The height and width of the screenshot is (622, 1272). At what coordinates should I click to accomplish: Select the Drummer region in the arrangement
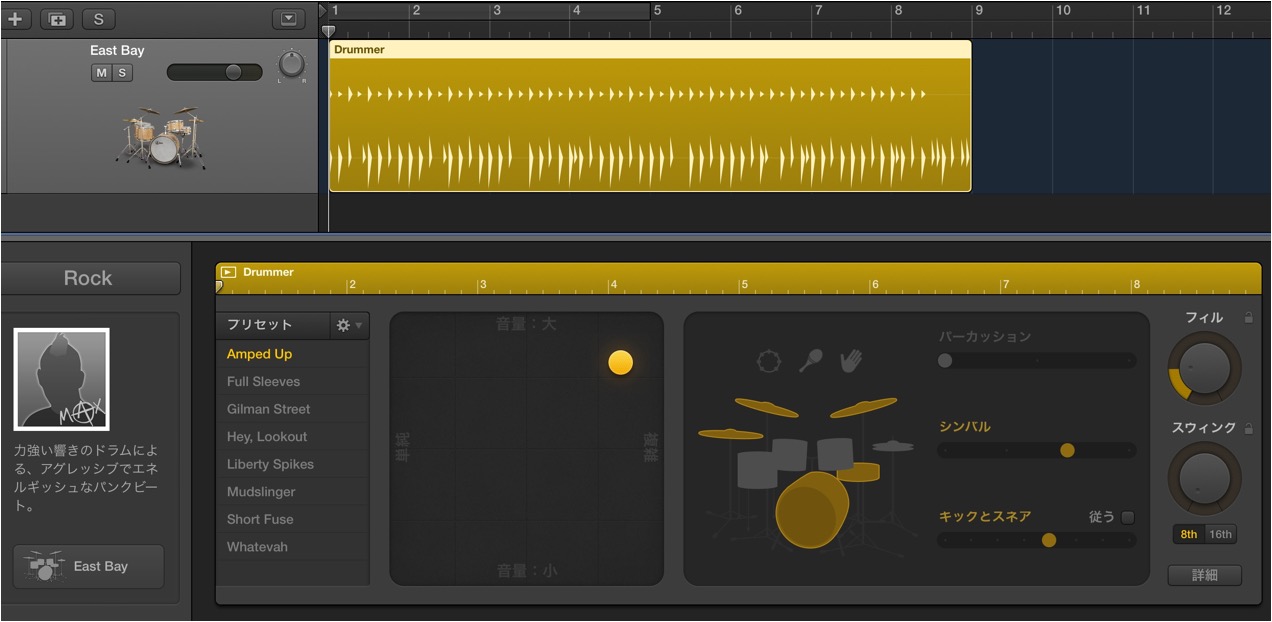click(x=650, y=116)
